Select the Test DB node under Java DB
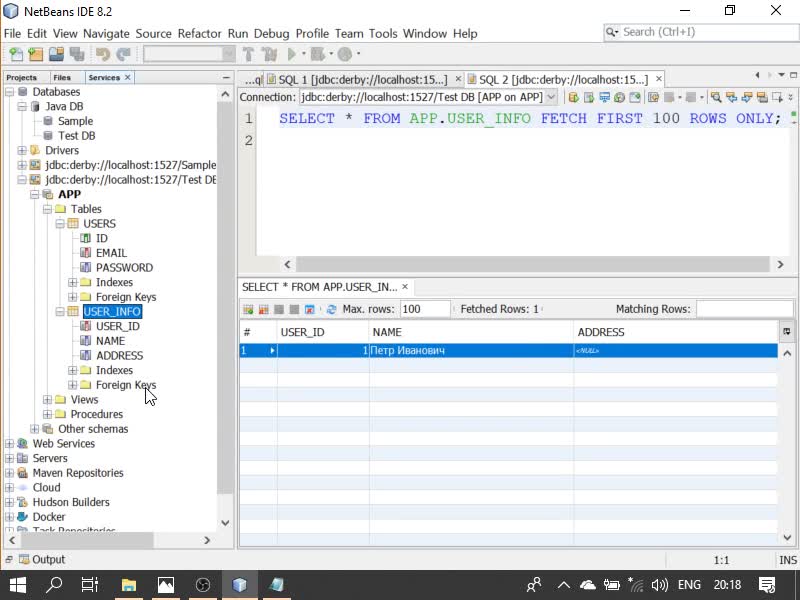Viewport: 800px width, 600px height. point(76,136)
